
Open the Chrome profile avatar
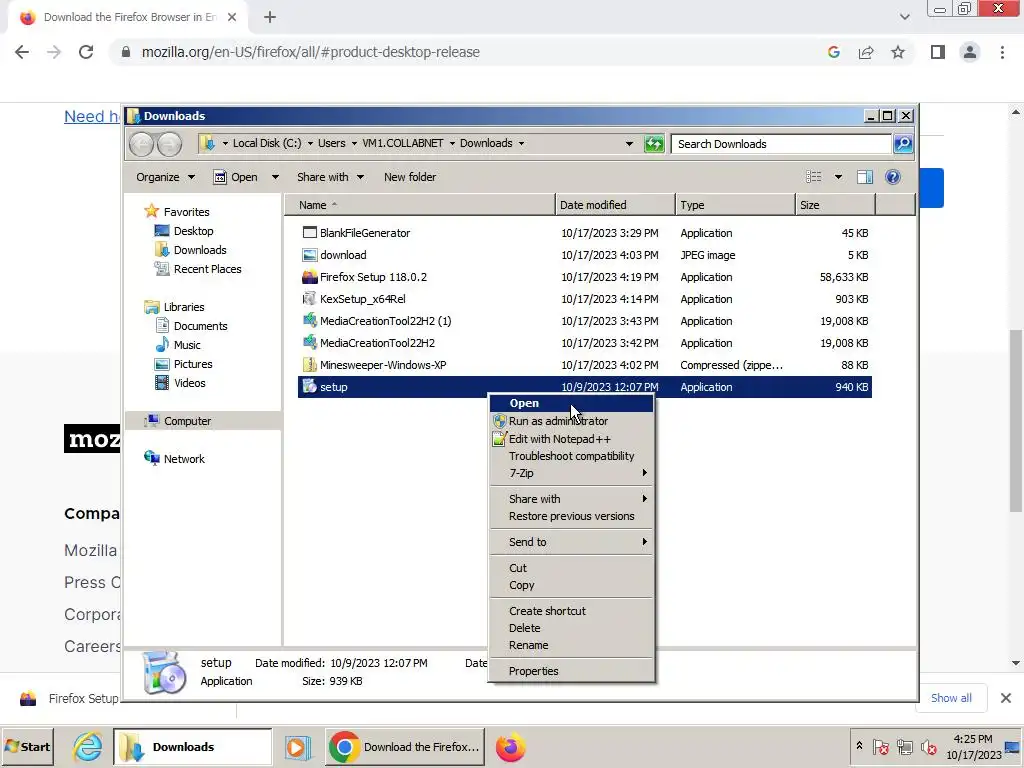(x=970, y=52)
